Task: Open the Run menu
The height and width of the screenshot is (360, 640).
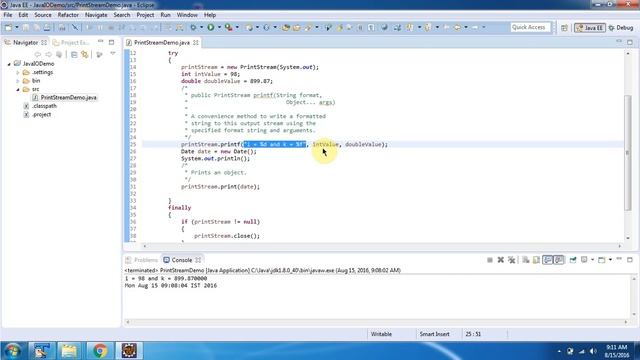Action: pos(165,15)
